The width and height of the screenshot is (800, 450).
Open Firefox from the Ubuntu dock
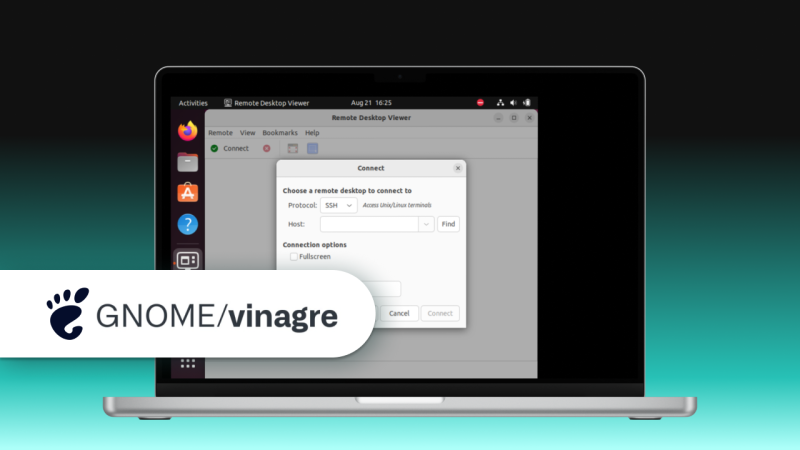click(x=188, y=131)
